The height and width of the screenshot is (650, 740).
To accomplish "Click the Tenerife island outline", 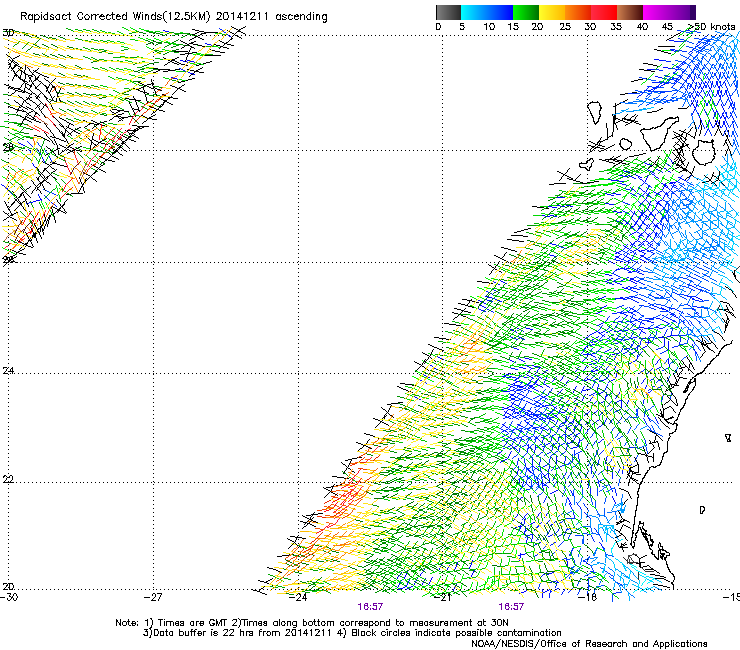I will pos(661,134).
